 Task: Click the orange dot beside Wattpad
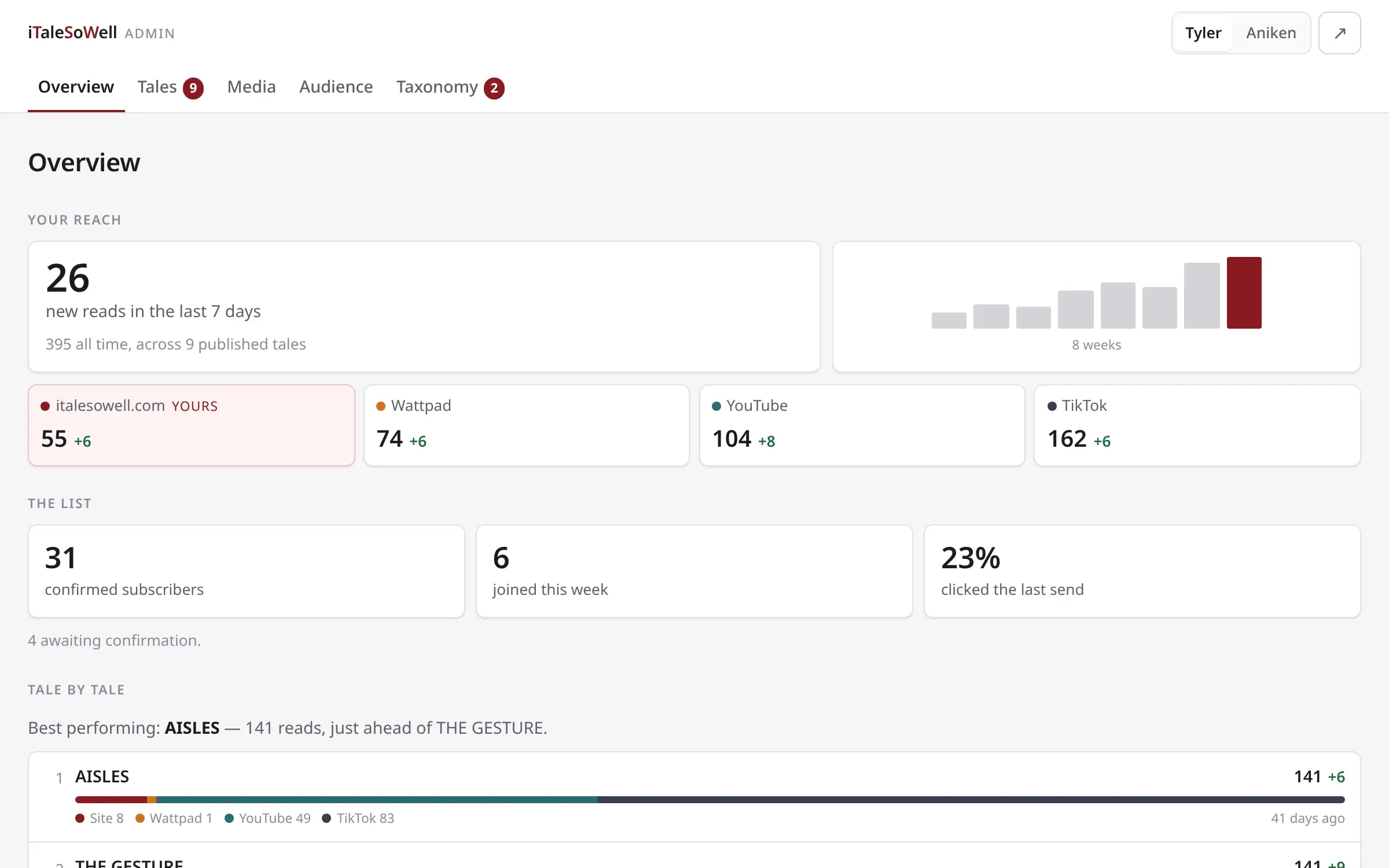381,406
